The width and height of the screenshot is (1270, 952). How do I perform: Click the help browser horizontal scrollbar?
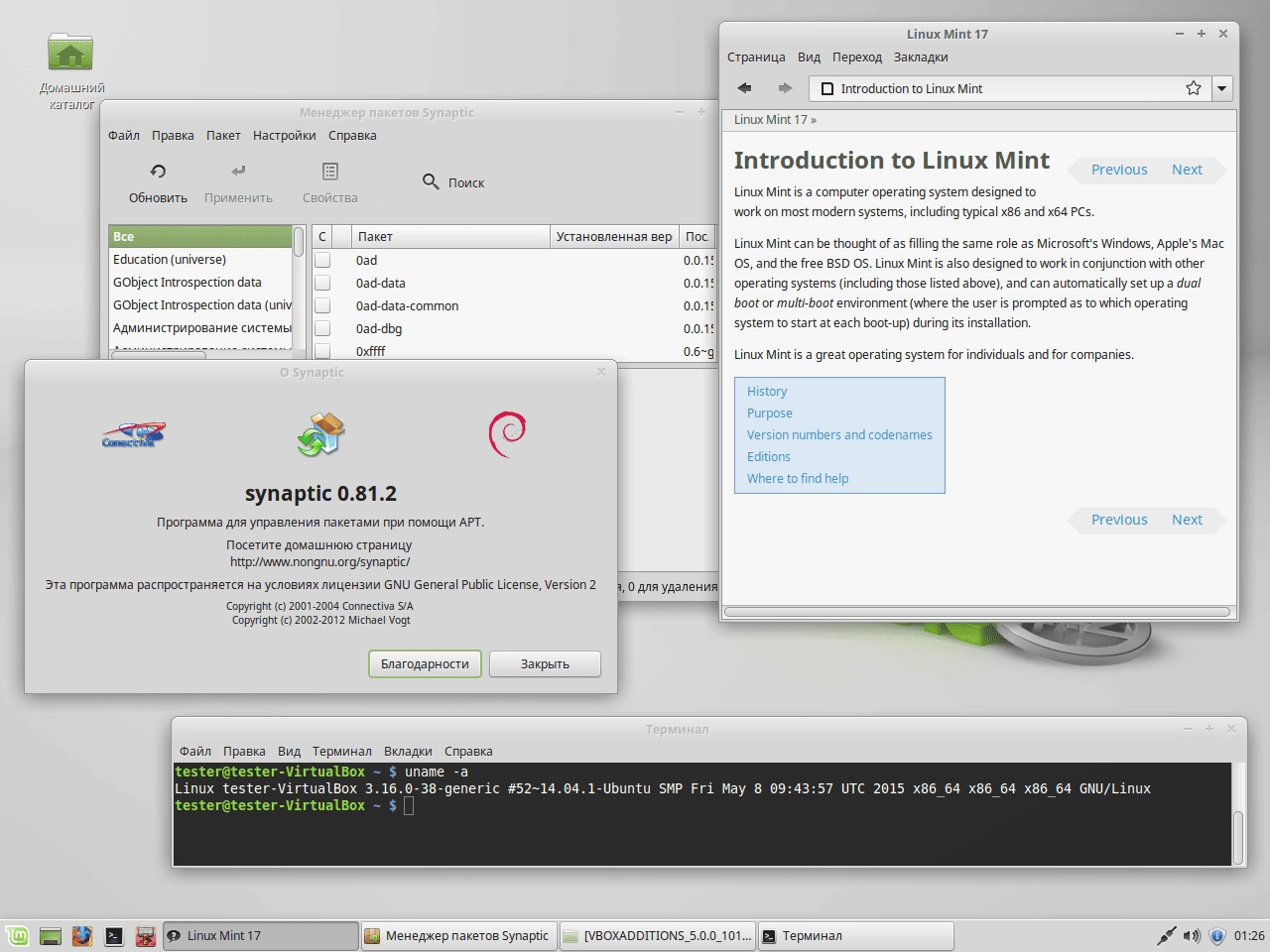click(x=978, y=612)
